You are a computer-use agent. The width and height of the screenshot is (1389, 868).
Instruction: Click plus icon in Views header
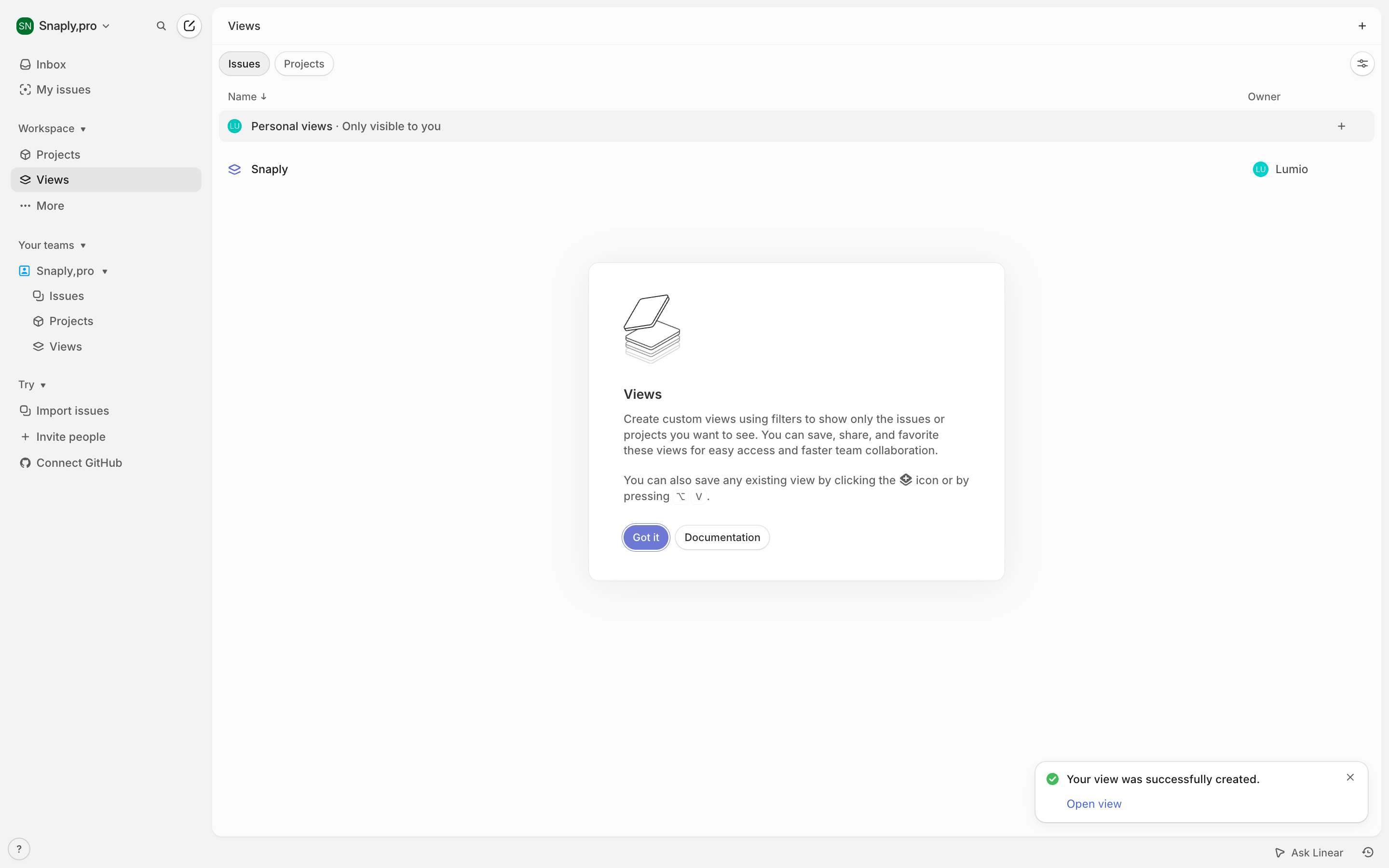coord(1362,26)
